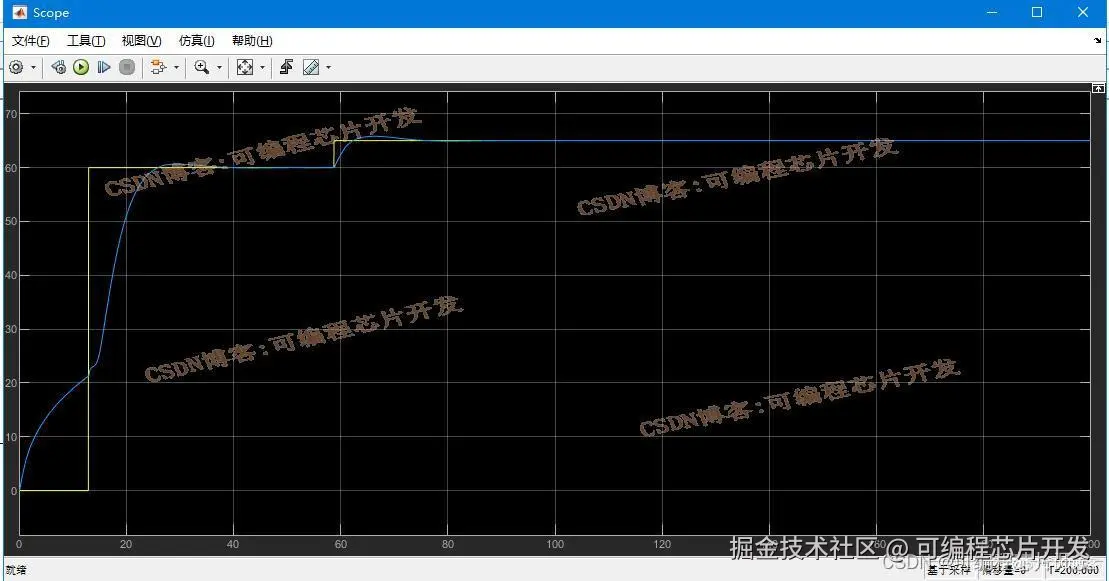Click the 基于采样 status bar entry
1109x581 pixels.
[949, 570]
